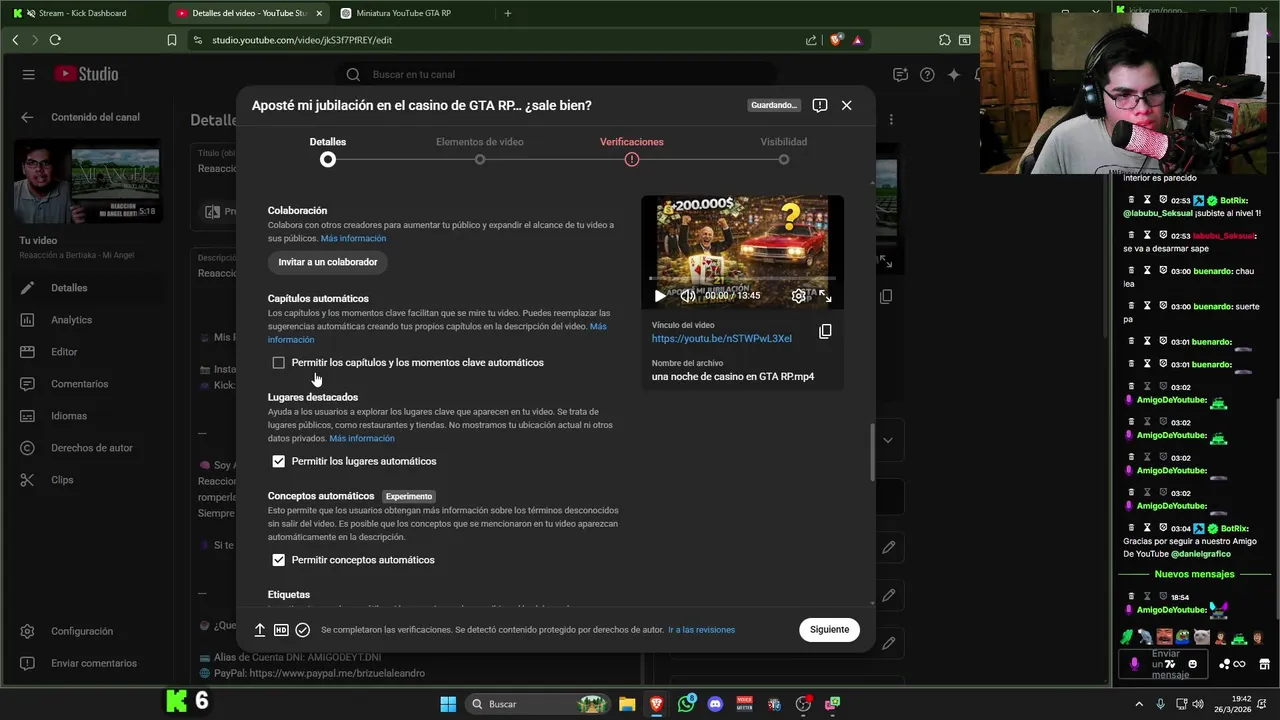Open Windows Start menu
The image size is (1280, 720).
[448, 704]
